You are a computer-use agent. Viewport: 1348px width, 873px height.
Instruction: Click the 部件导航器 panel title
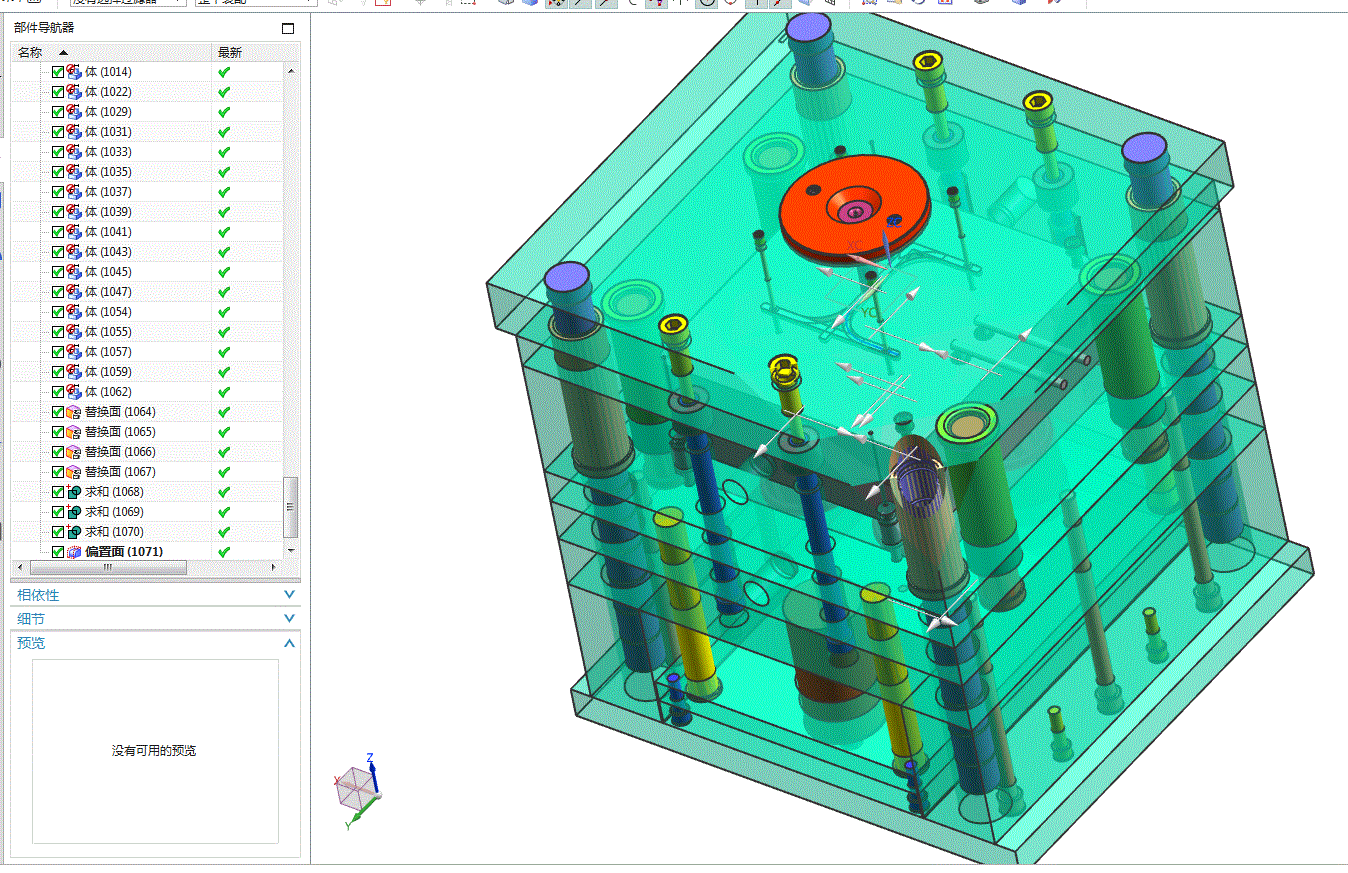point(44,28)
